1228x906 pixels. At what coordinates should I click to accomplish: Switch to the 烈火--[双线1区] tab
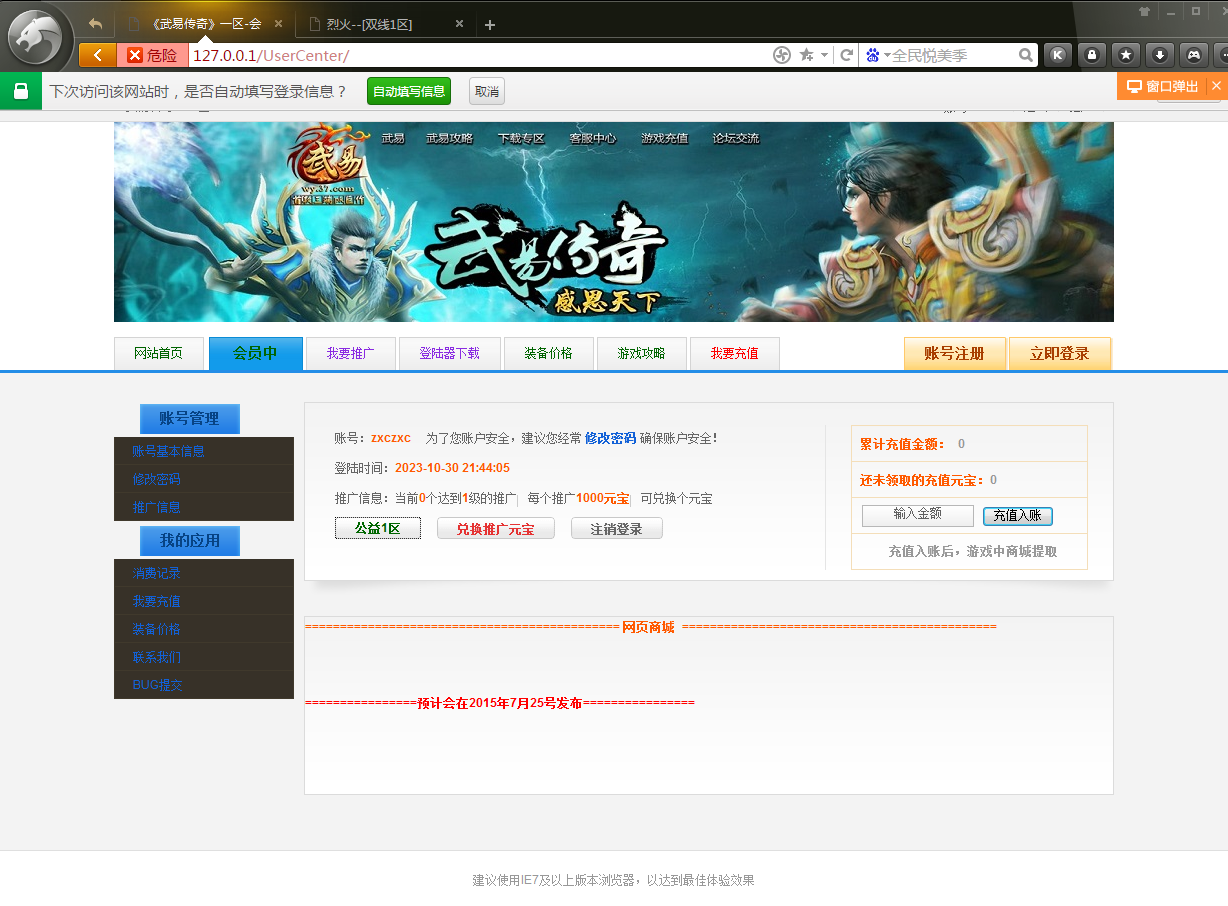pos(385,24)
